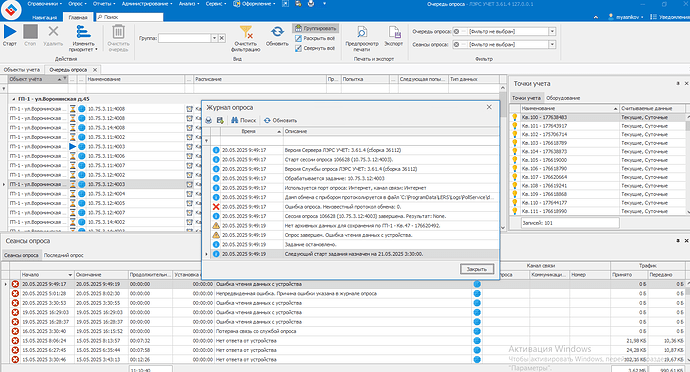
Task: Click the Очистить фильтрацию funnel icon
Action: coord(246,32)
